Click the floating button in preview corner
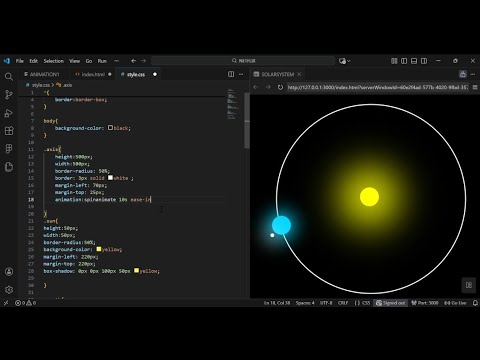This screenshot has height=360, width=480. [469, 285]
